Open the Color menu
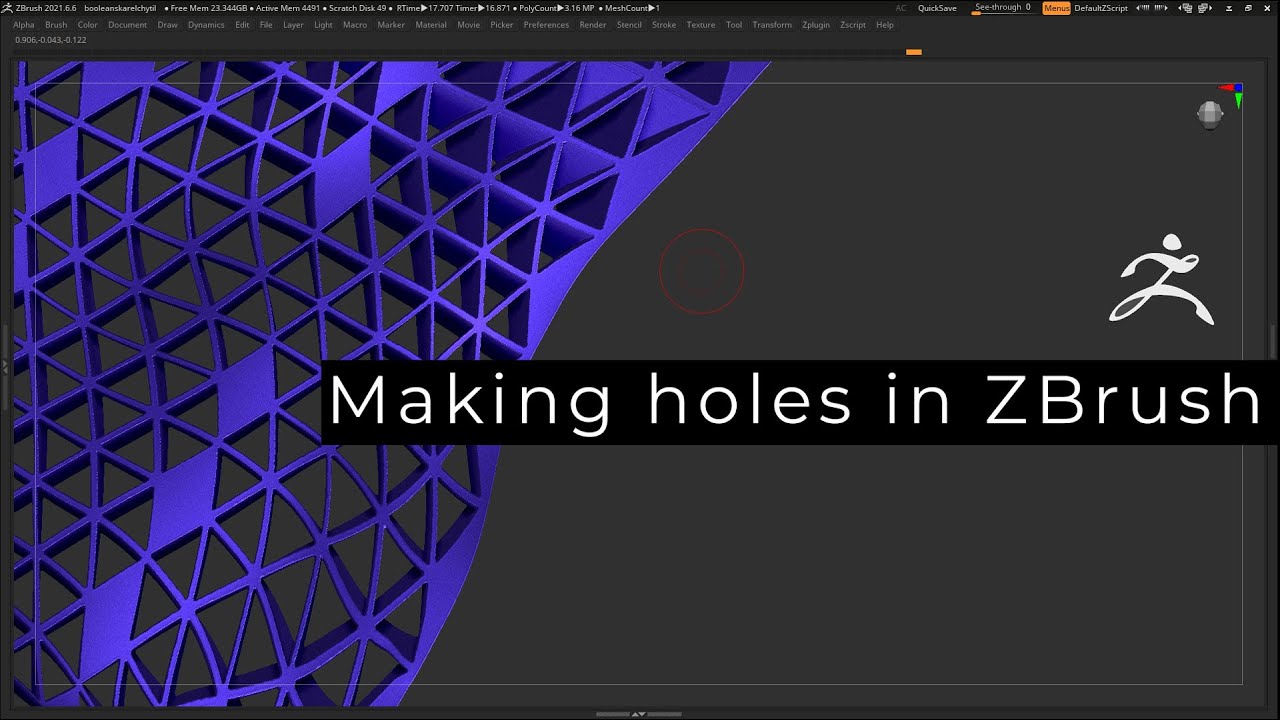Viewport: 1280px width, 720px height. tap(88, 25)
